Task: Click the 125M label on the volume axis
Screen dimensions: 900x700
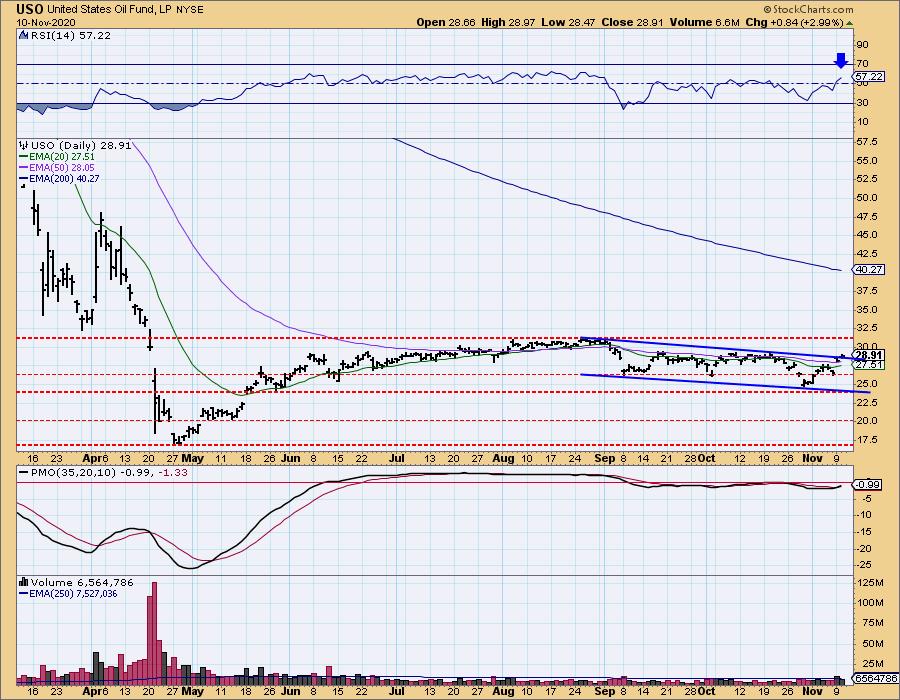Action: (x=870, y=582)
